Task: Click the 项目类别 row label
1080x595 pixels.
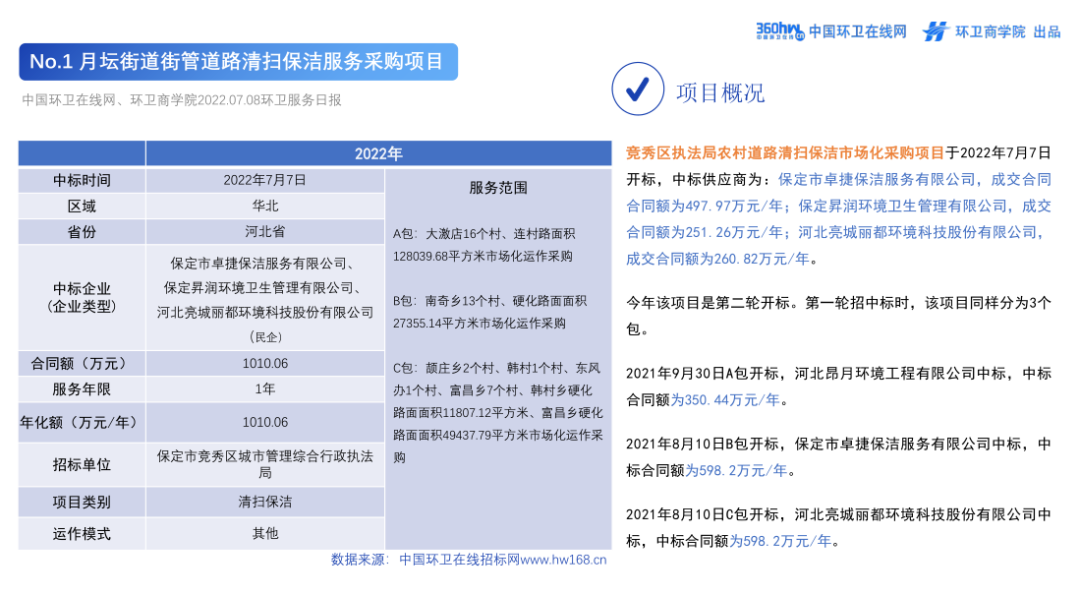Action: click(x=82, y=502)
